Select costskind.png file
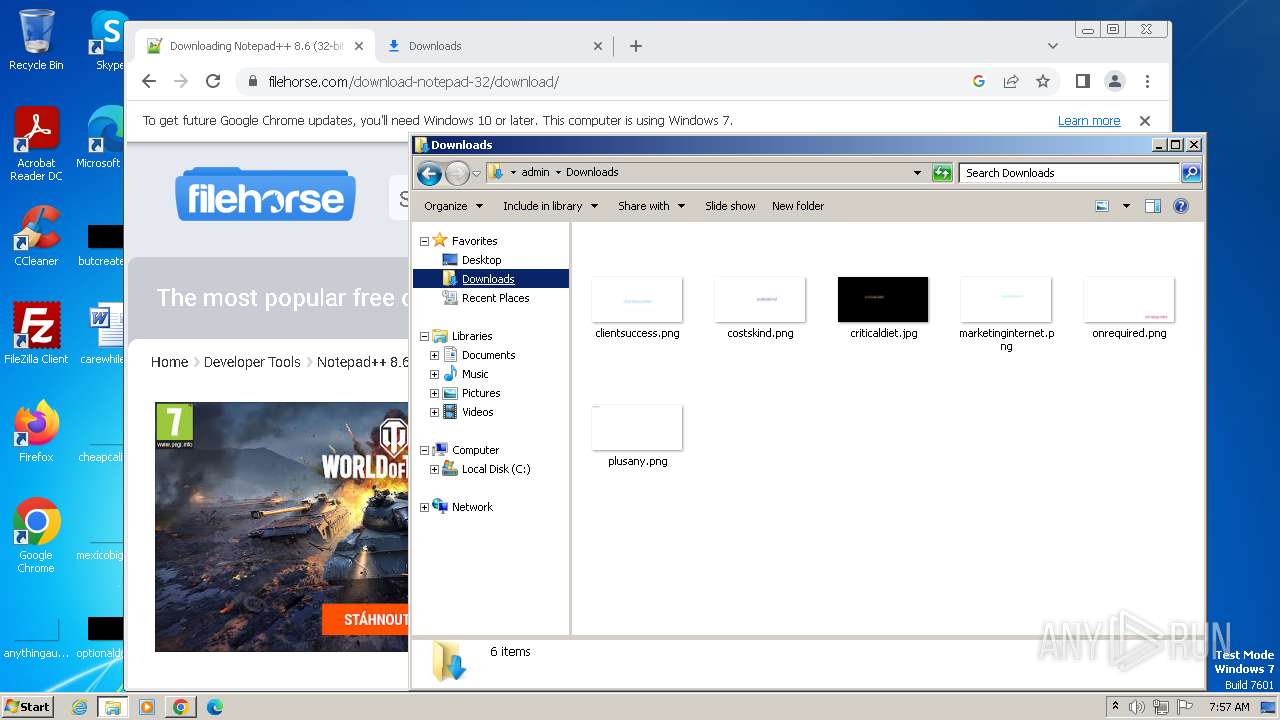 tap(760, 308)
